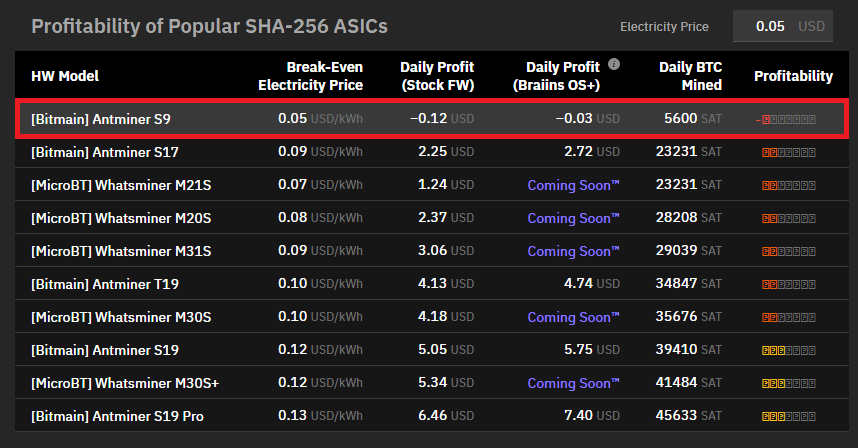Click the -0.12 USD stock profit value
Screen dimensions: 858x448
click(442, 119)
